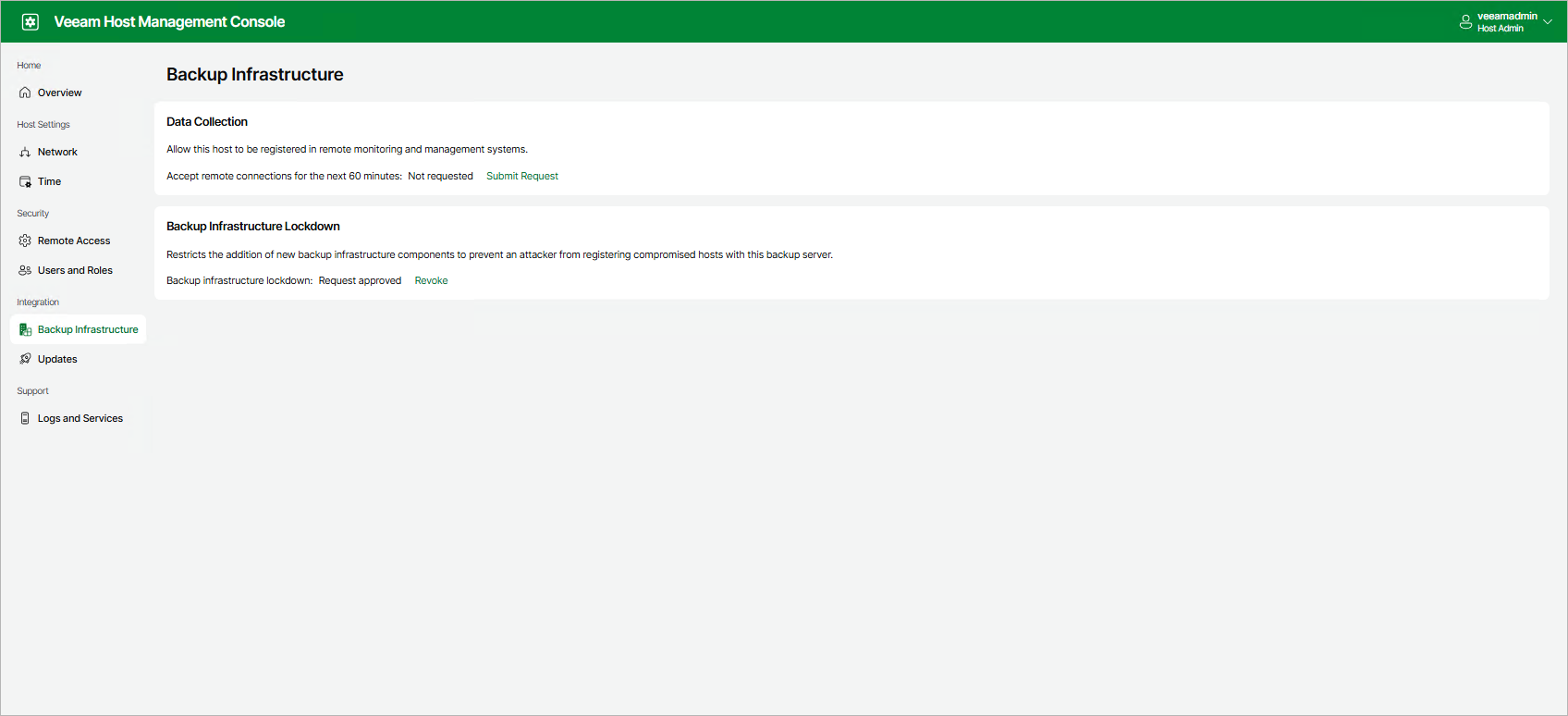The height and width of the screenshot is (716, 1568).
Task: Click the Veeam logo icon in the header
Action: [31, 21]
